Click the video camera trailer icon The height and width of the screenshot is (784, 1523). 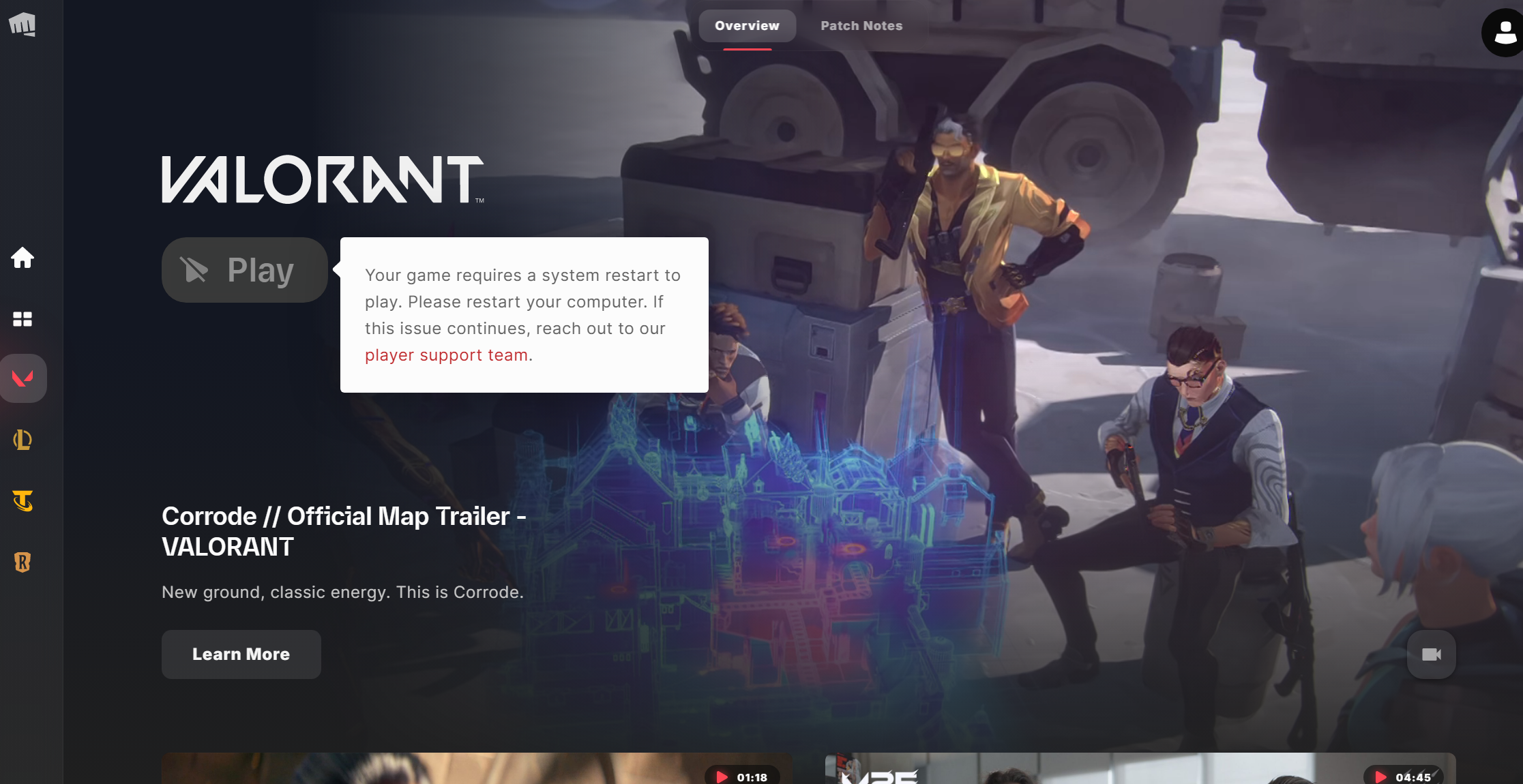[x=1432, y=654]
